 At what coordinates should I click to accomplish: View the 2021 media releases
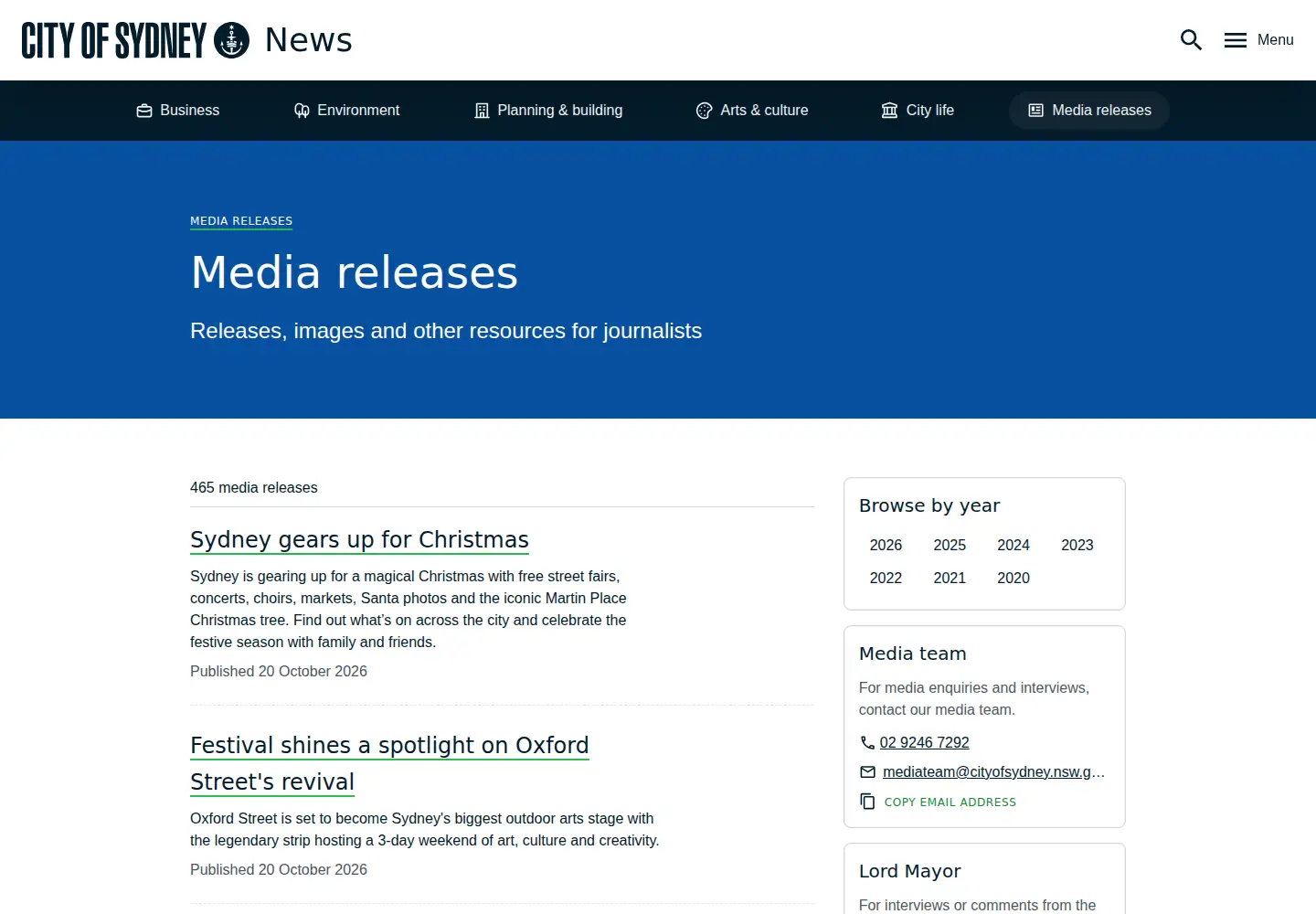[x=950, y=579]
